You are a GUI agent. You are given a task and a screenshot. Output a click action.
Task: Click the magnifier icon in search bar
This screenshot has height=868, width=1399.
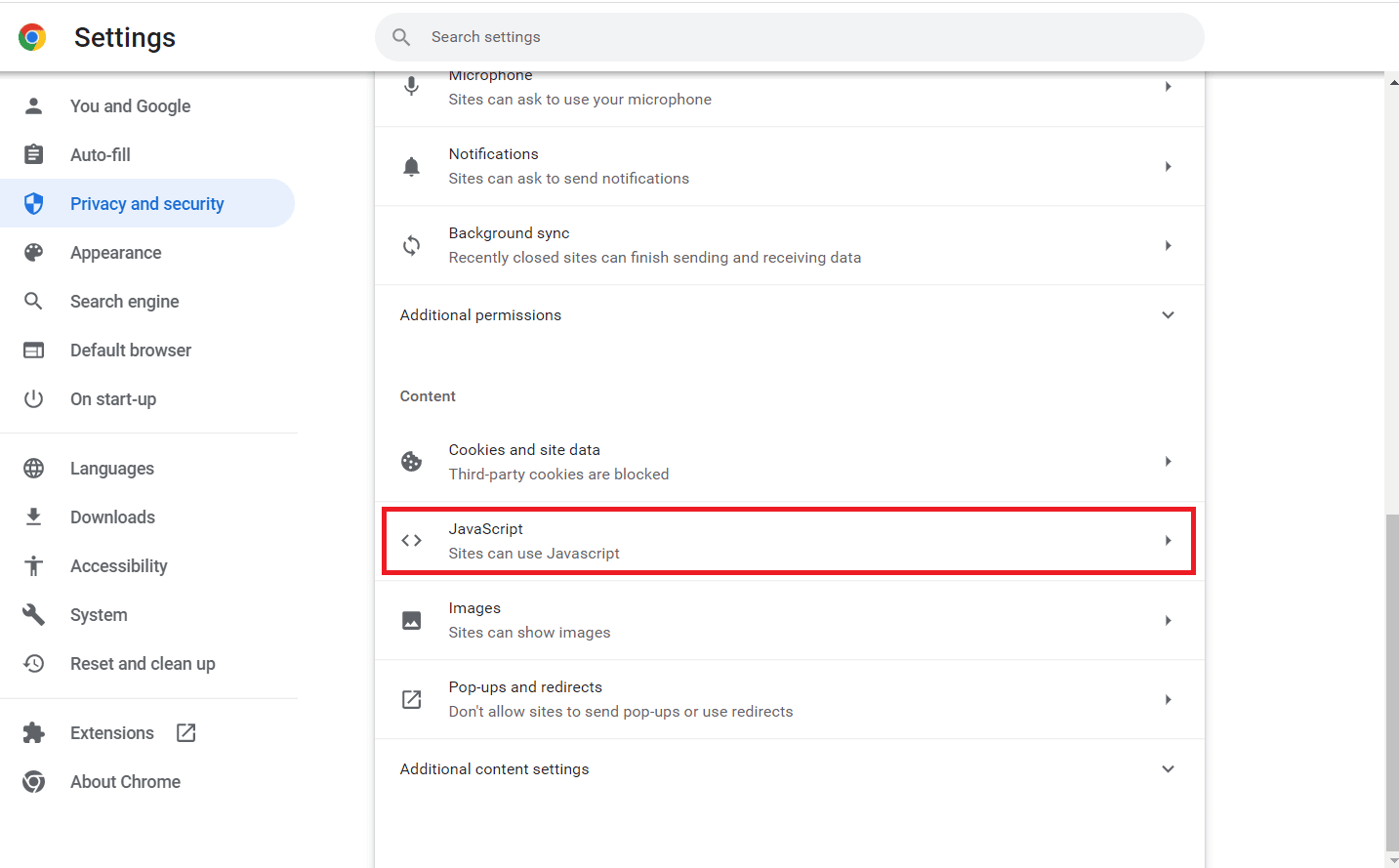[401, 37]
